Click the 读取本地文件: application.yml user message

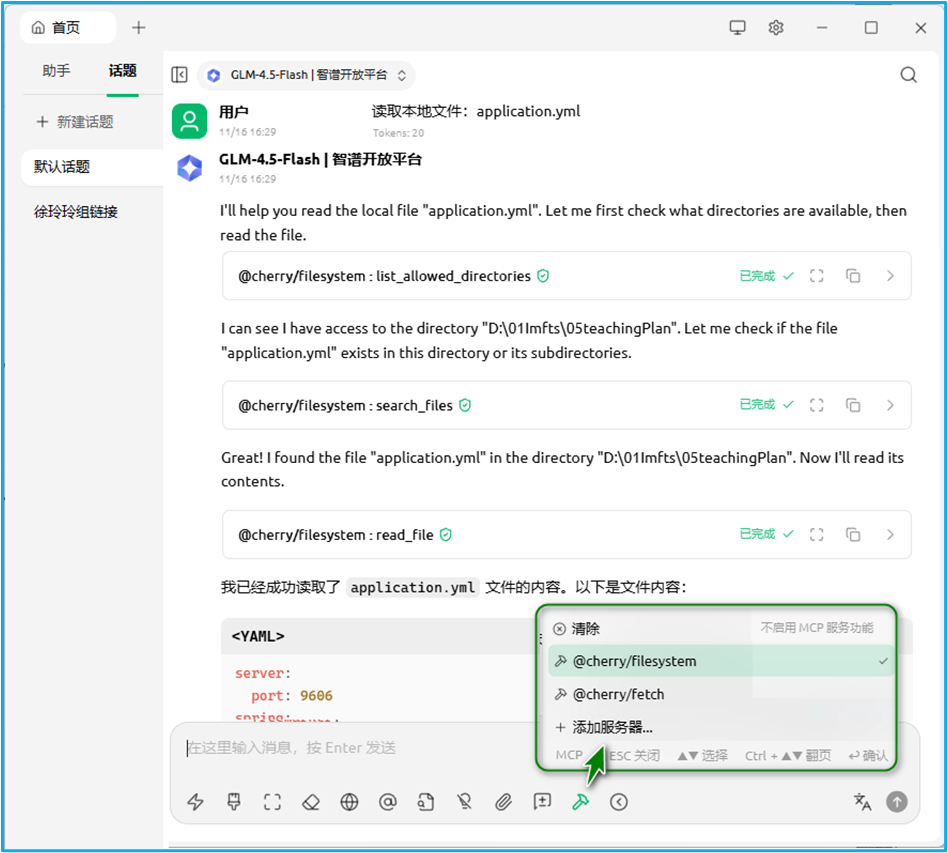(x=475, y=111)
